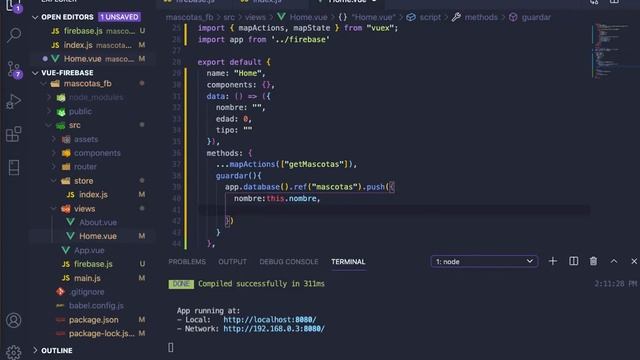The height and width of the screenshot is (360, 640).
Task: Click 'this.nombre' on line 40
Action: point(291,198)
